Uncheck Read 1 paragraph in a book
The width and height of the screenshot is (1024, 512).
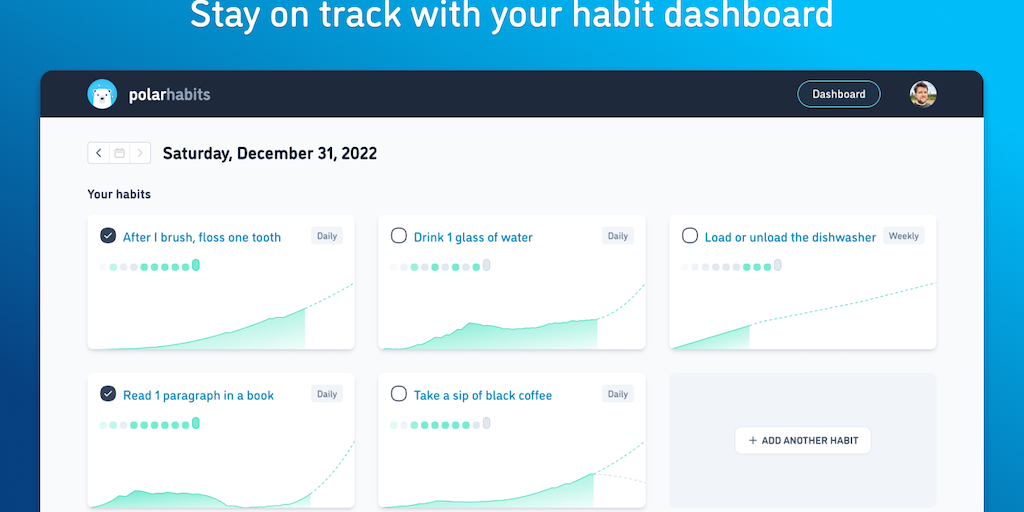[x=108, y=394]
